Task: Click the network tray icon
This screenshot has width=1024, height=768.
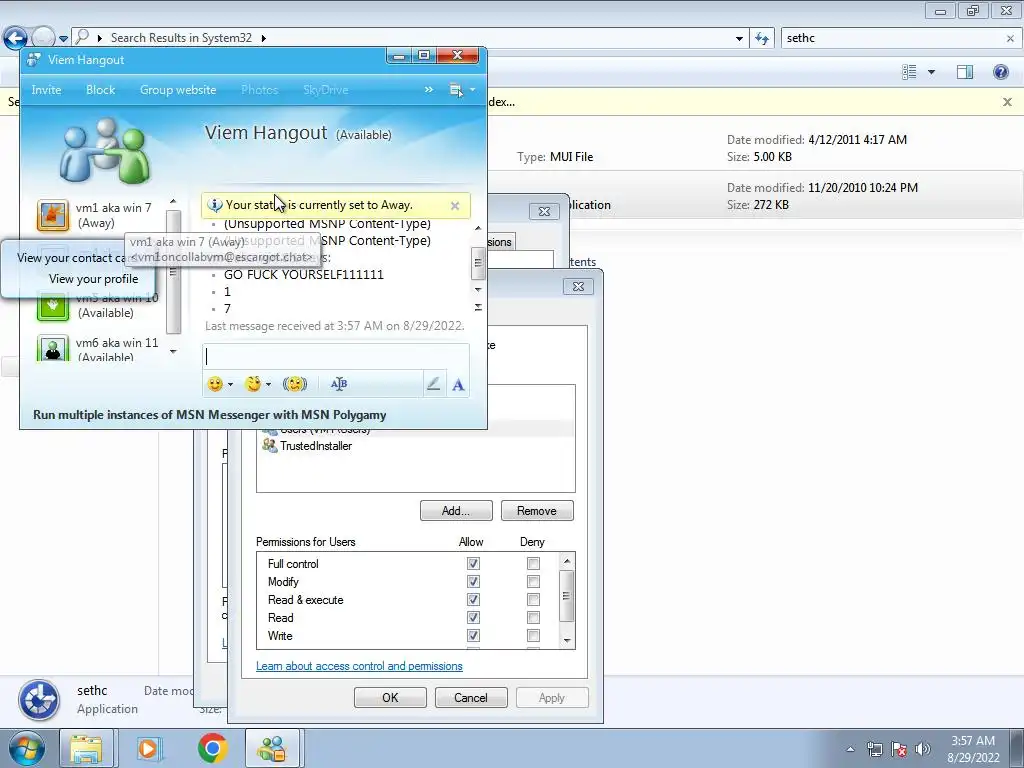Action: 874,749
